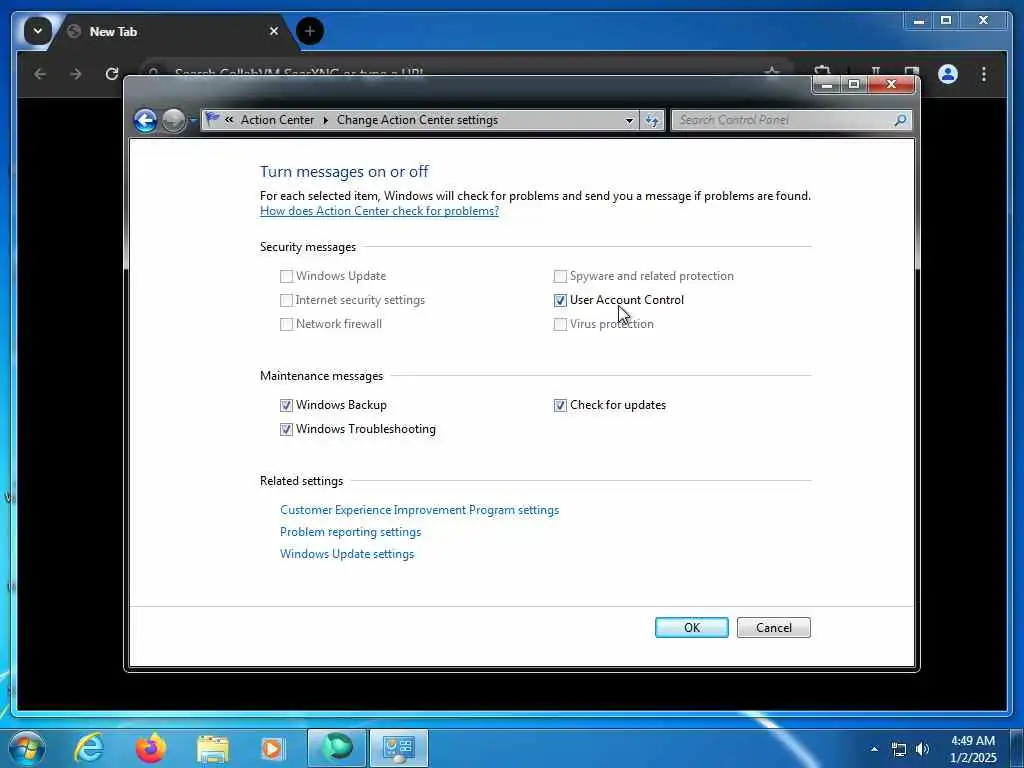Click the Cancel button
The image size is (1024, 768).
(773, 628)
